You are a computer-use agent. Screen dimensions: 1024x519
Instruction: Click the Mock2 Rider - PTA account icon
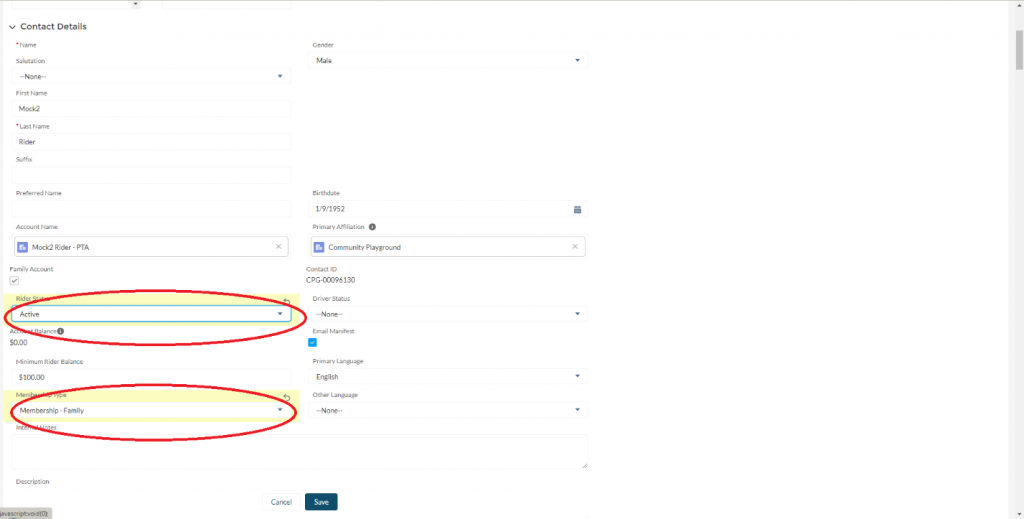[24, 247]
